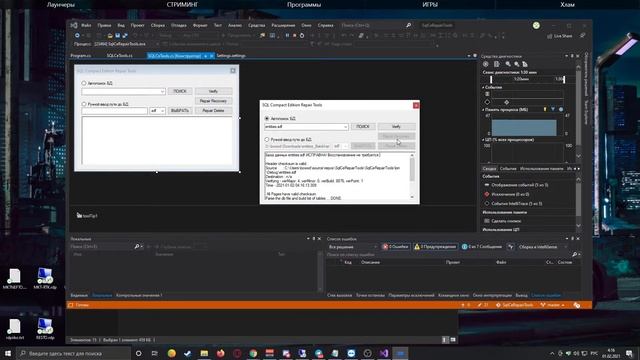
Task: Open the Watch 1 tab below the Locals panel
Action: click(x=139, y=295)
